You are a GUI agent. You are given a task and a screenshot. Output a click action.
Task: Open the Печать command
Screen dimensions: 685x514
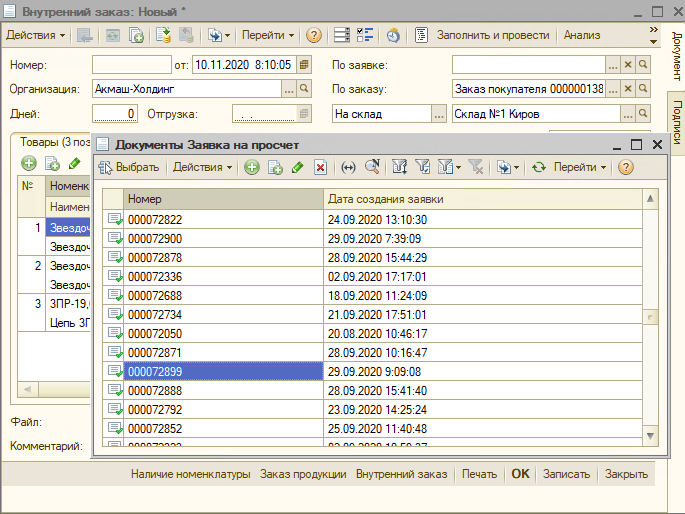coord(479,474)
